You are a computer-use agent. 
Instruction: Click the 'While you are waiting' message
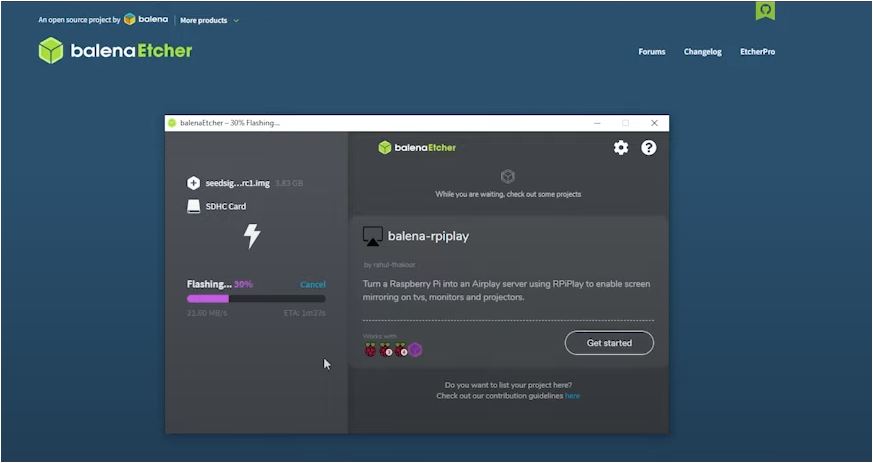tap(508, 194)
